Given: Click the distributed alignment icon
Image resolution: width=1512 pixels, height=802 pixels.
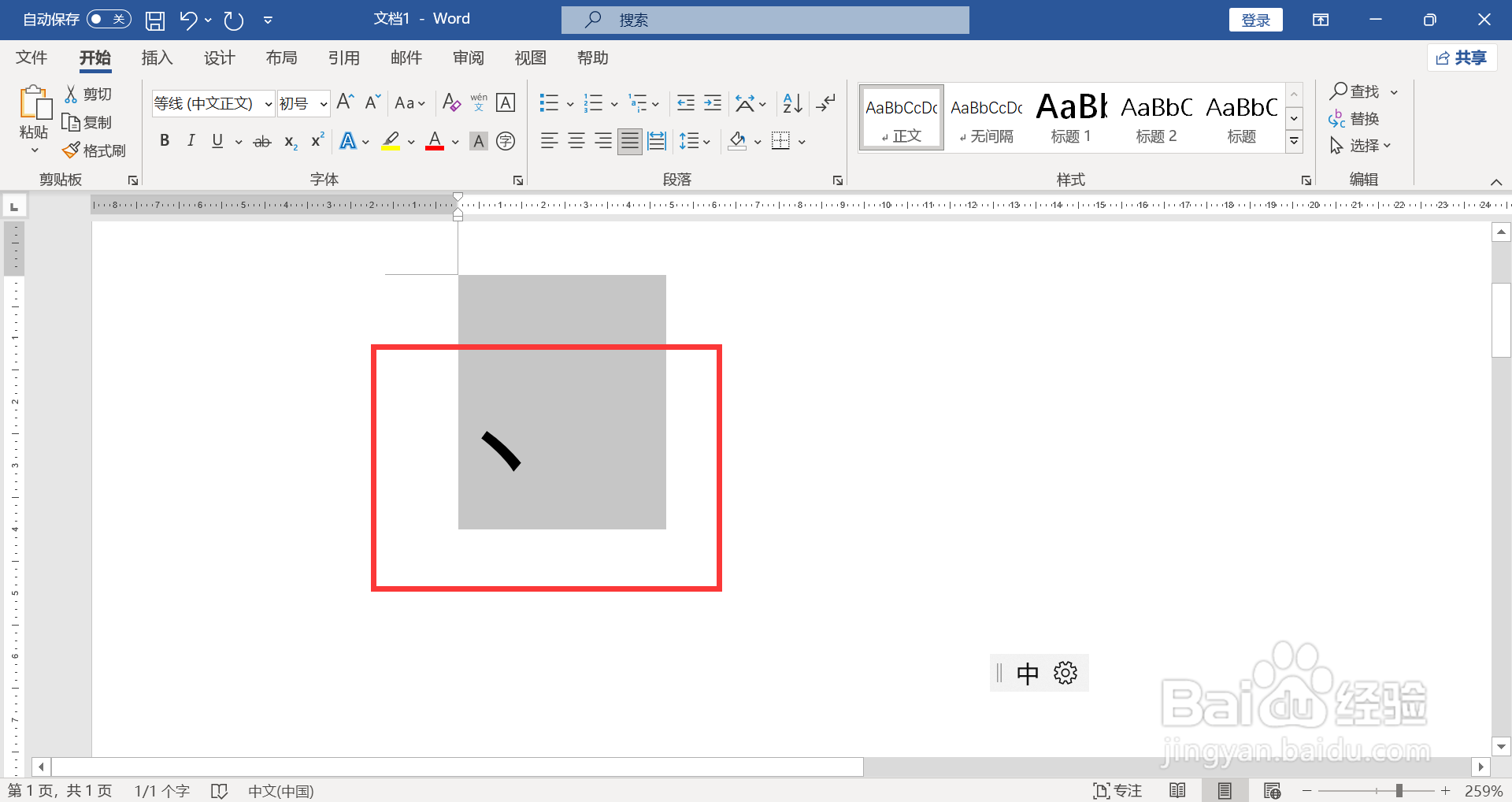Looking at the screenshot, I should 657,141.
